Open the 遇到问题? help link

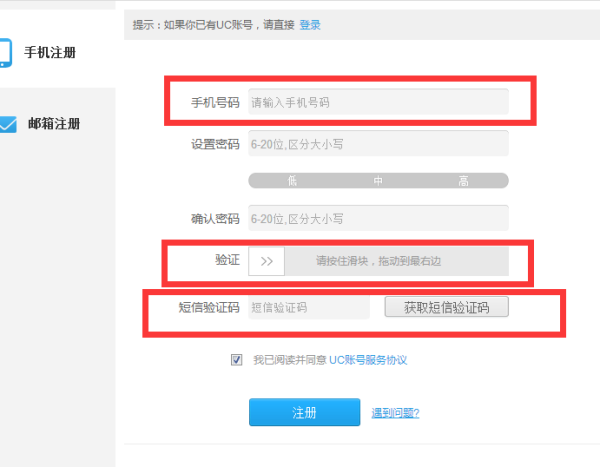(x=395, y=413)
